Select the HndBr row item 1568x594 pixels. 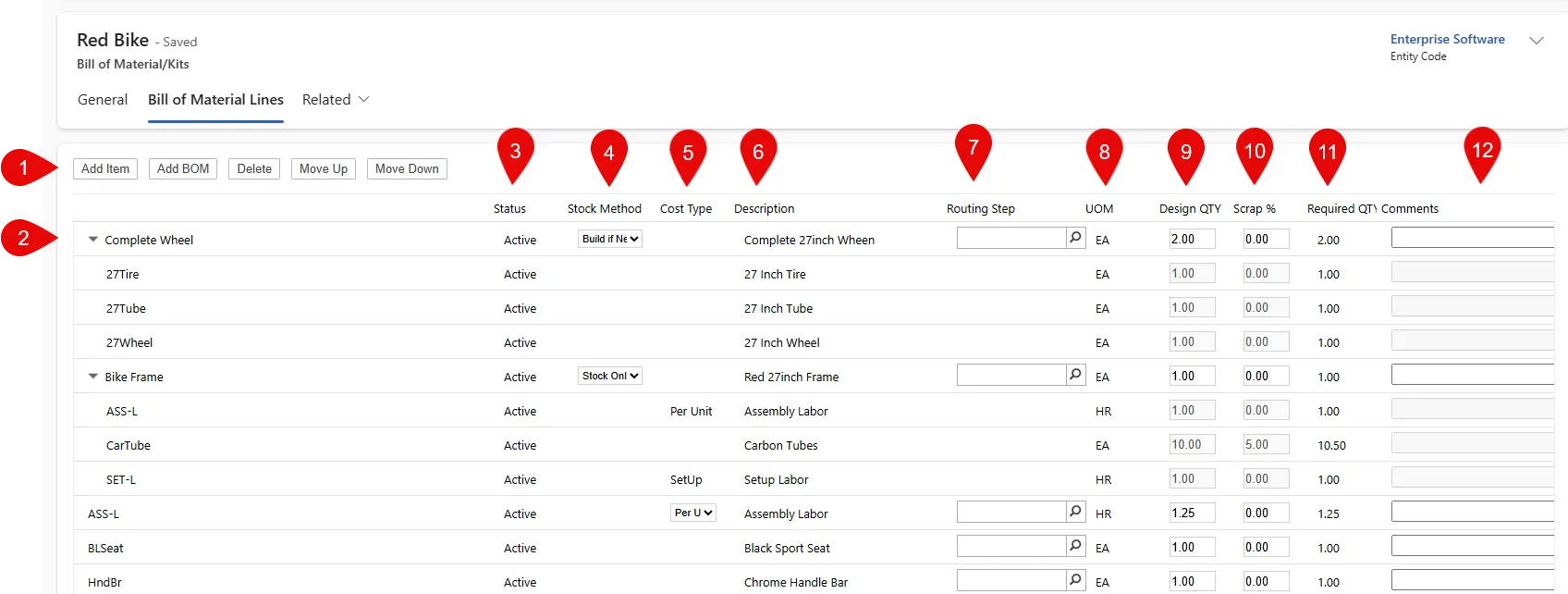(x=104, y=582)
